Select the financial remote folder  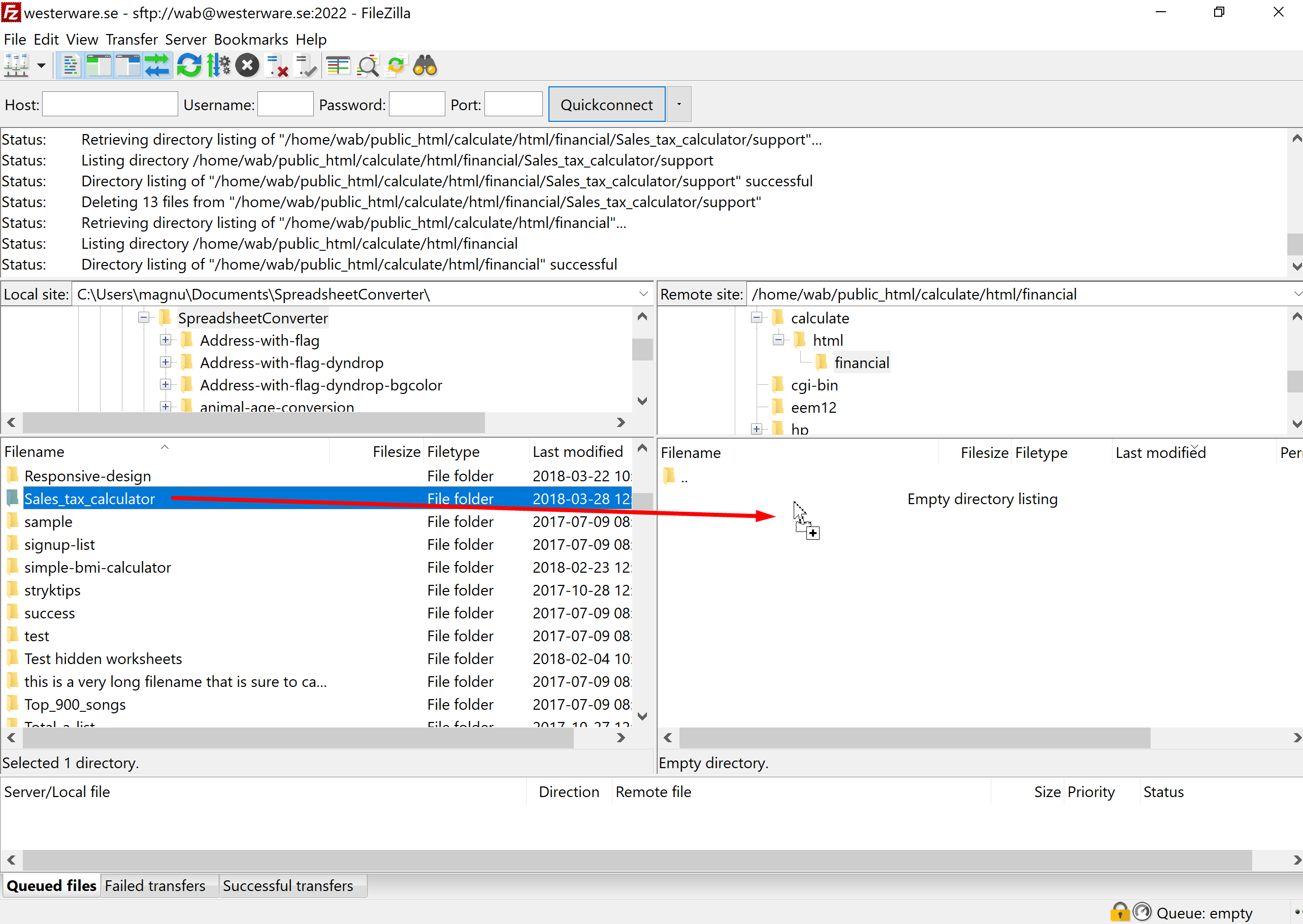click(861, 362)
